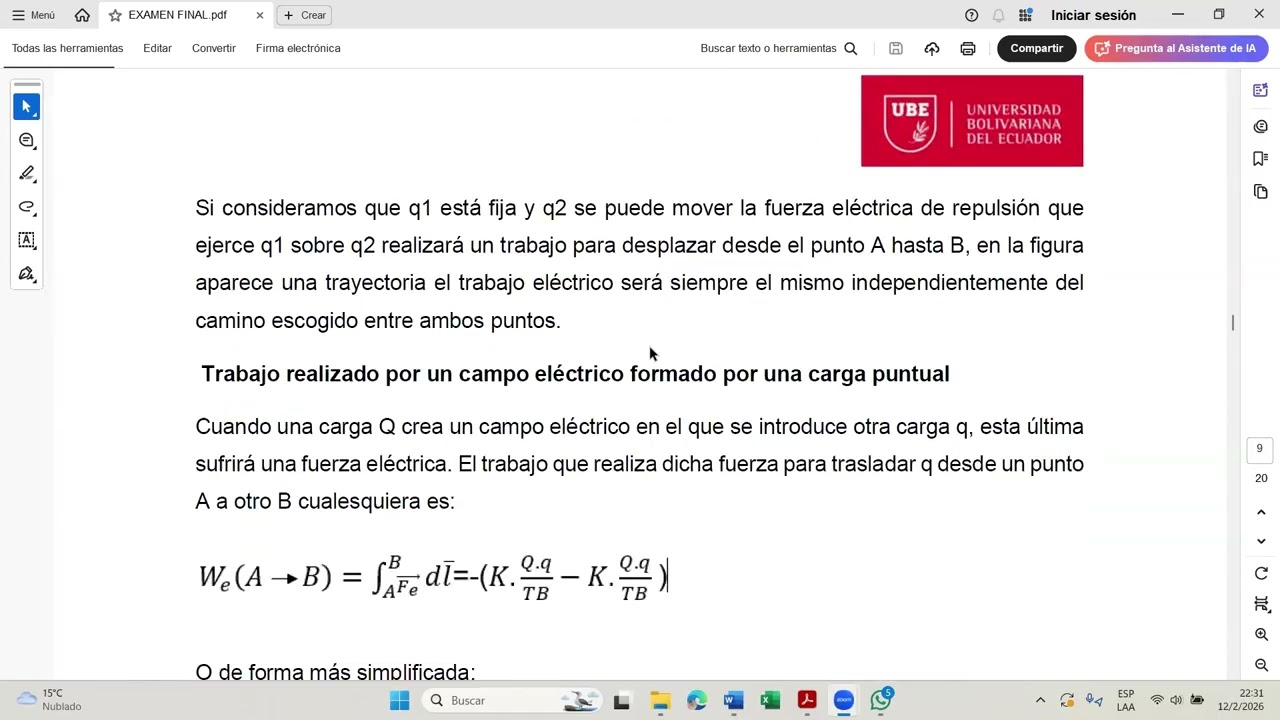Screen dimensions: 1280x720
Task: Click the Crear new tab button
Action: click(304, 15)
